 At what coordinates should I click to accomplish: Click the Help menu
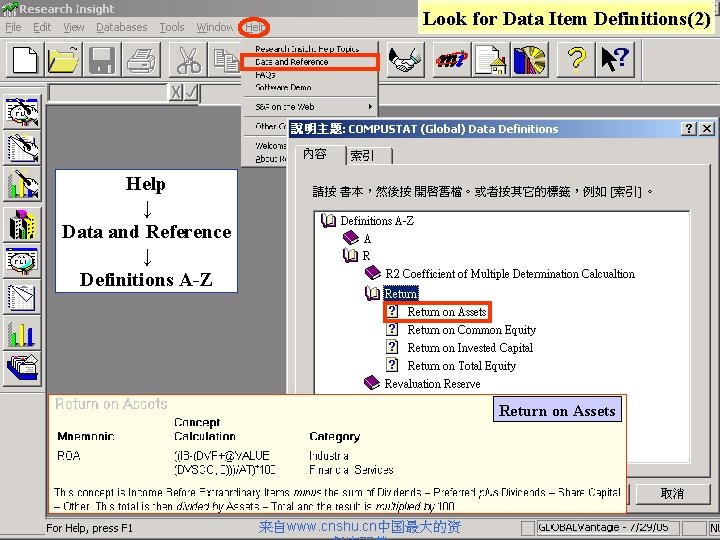[254, 28]
